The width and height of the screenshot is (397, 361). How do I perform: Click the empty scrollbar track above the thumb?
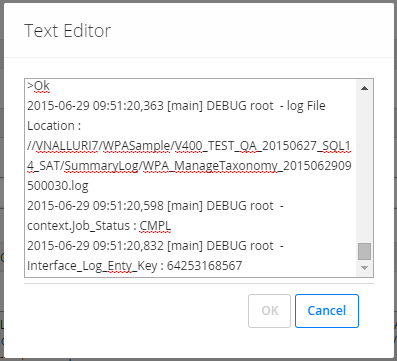364,168
